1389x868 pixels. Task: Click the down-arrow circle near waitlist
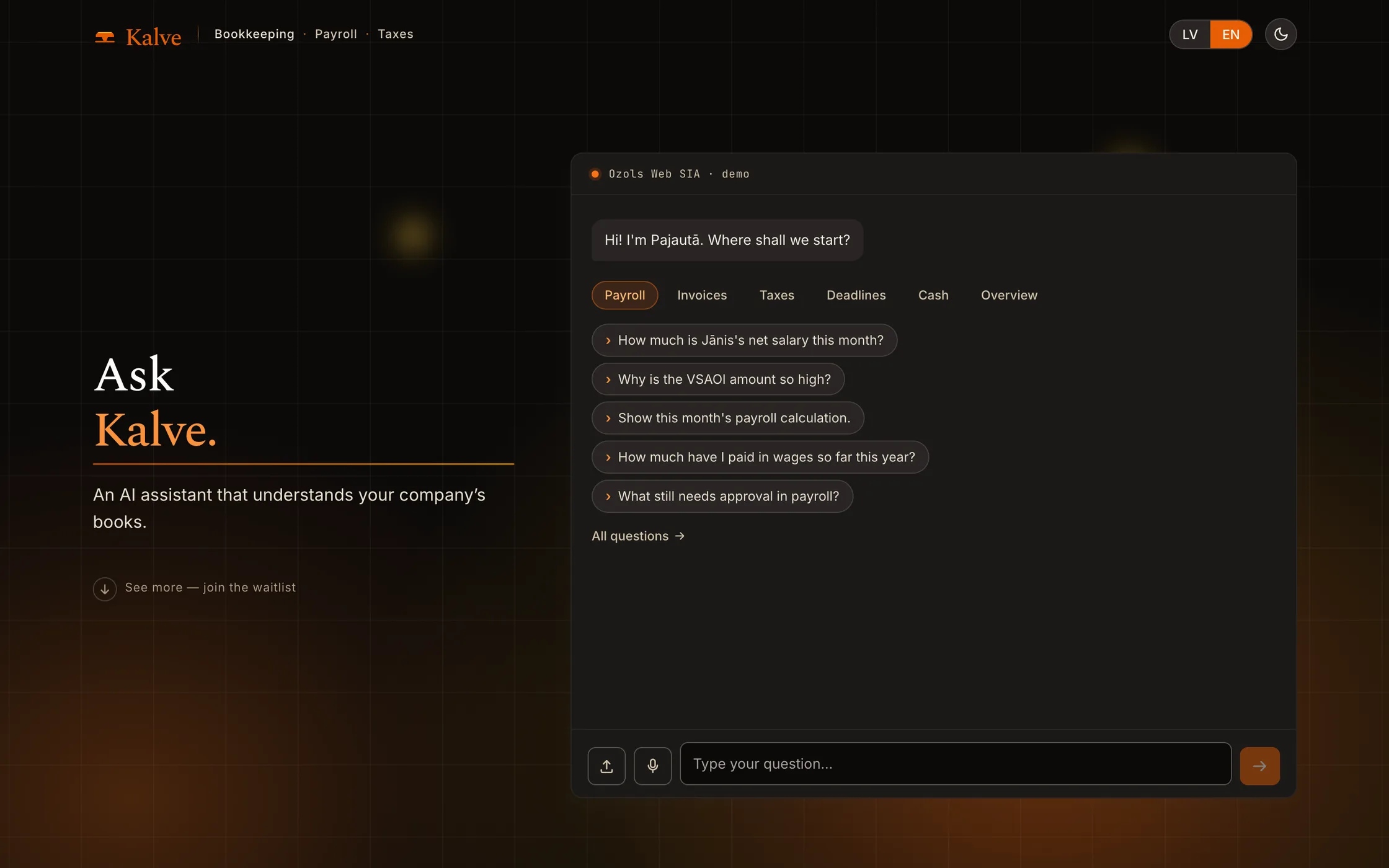[105, 589]
